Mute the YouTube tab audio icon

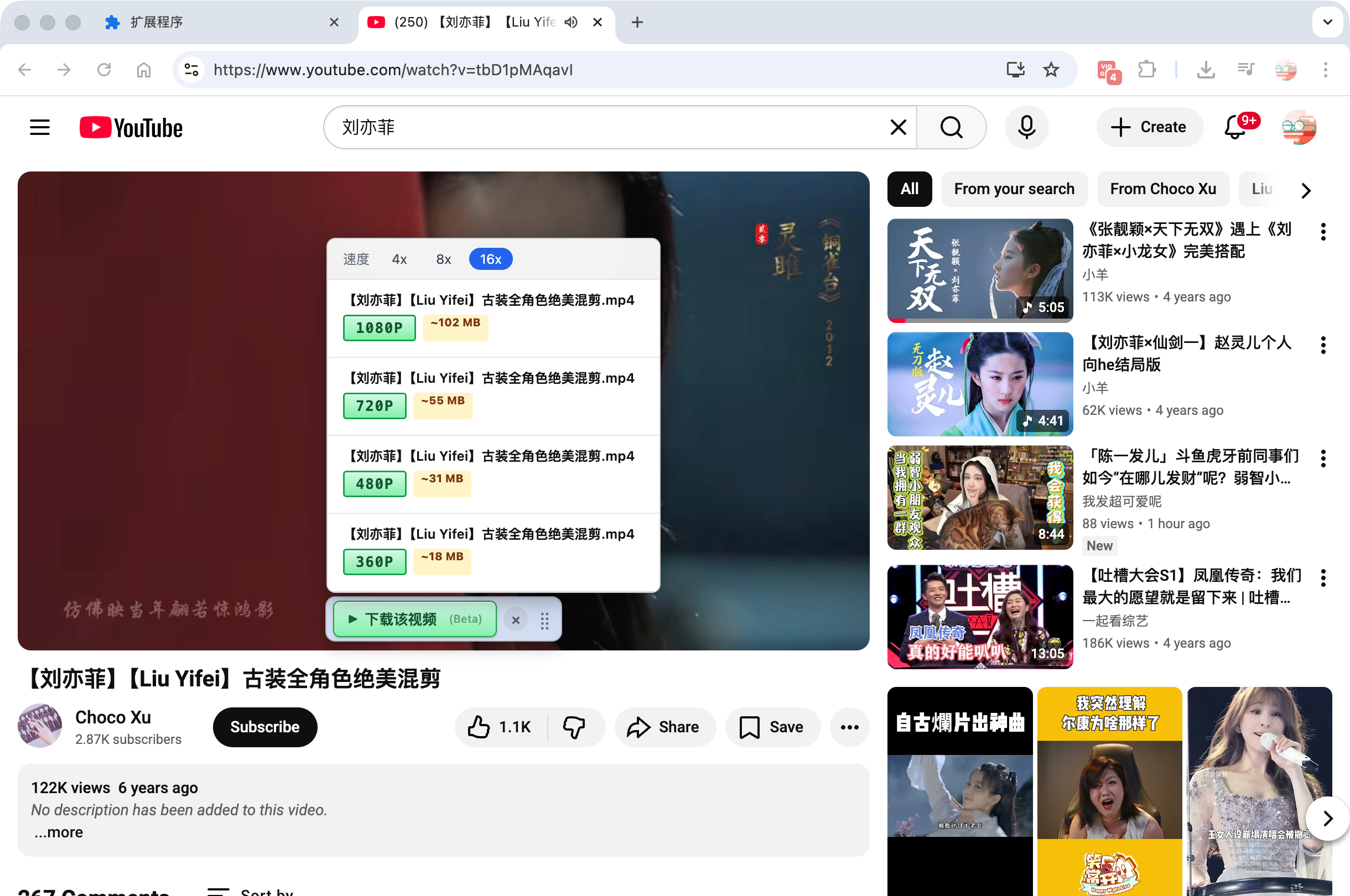571,22
